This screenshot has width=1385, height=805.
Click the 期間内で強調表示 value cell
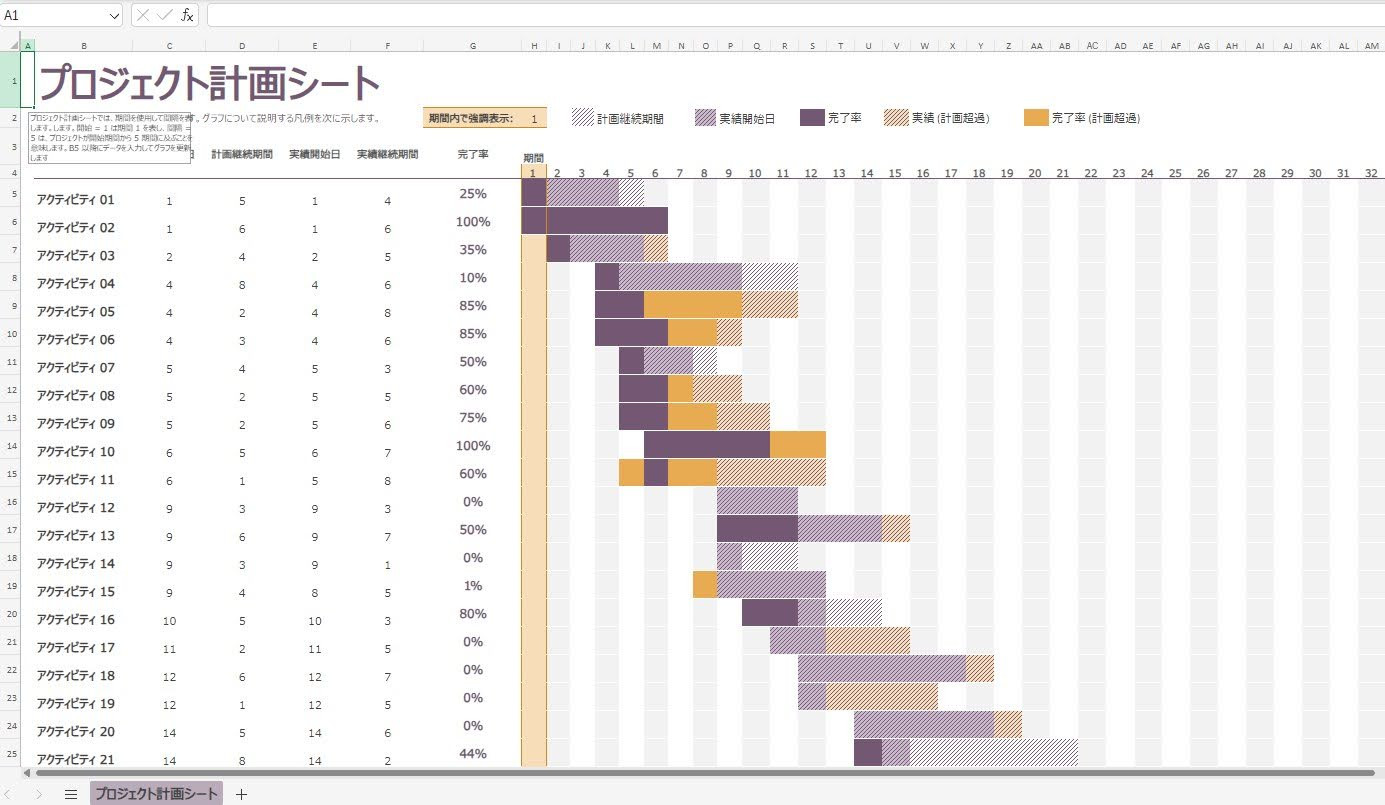[x=534, y=118]
